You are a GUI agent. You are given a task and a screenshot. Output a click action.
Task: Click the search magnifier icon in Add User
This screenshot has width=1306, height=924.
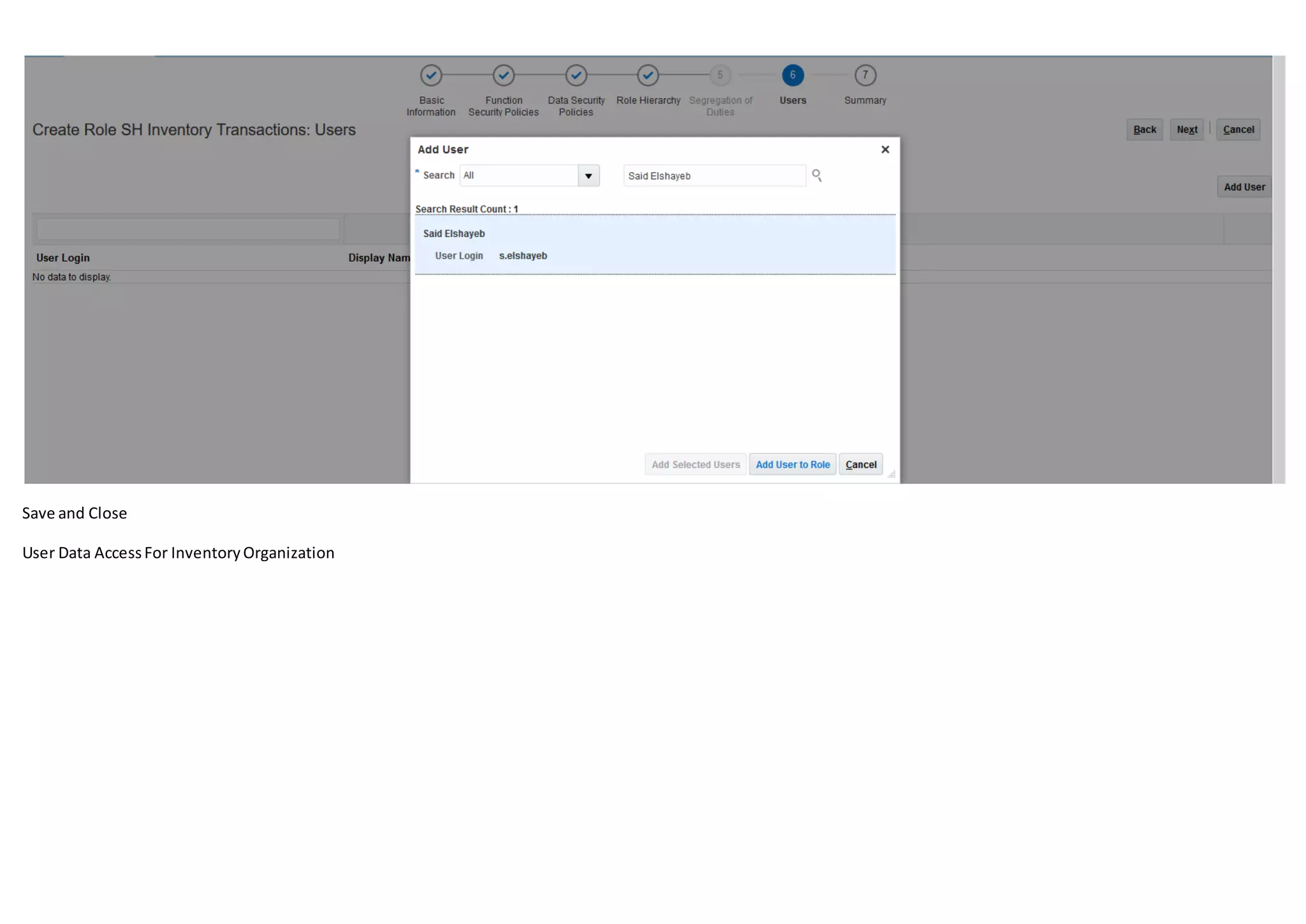(x=816, y=175)
